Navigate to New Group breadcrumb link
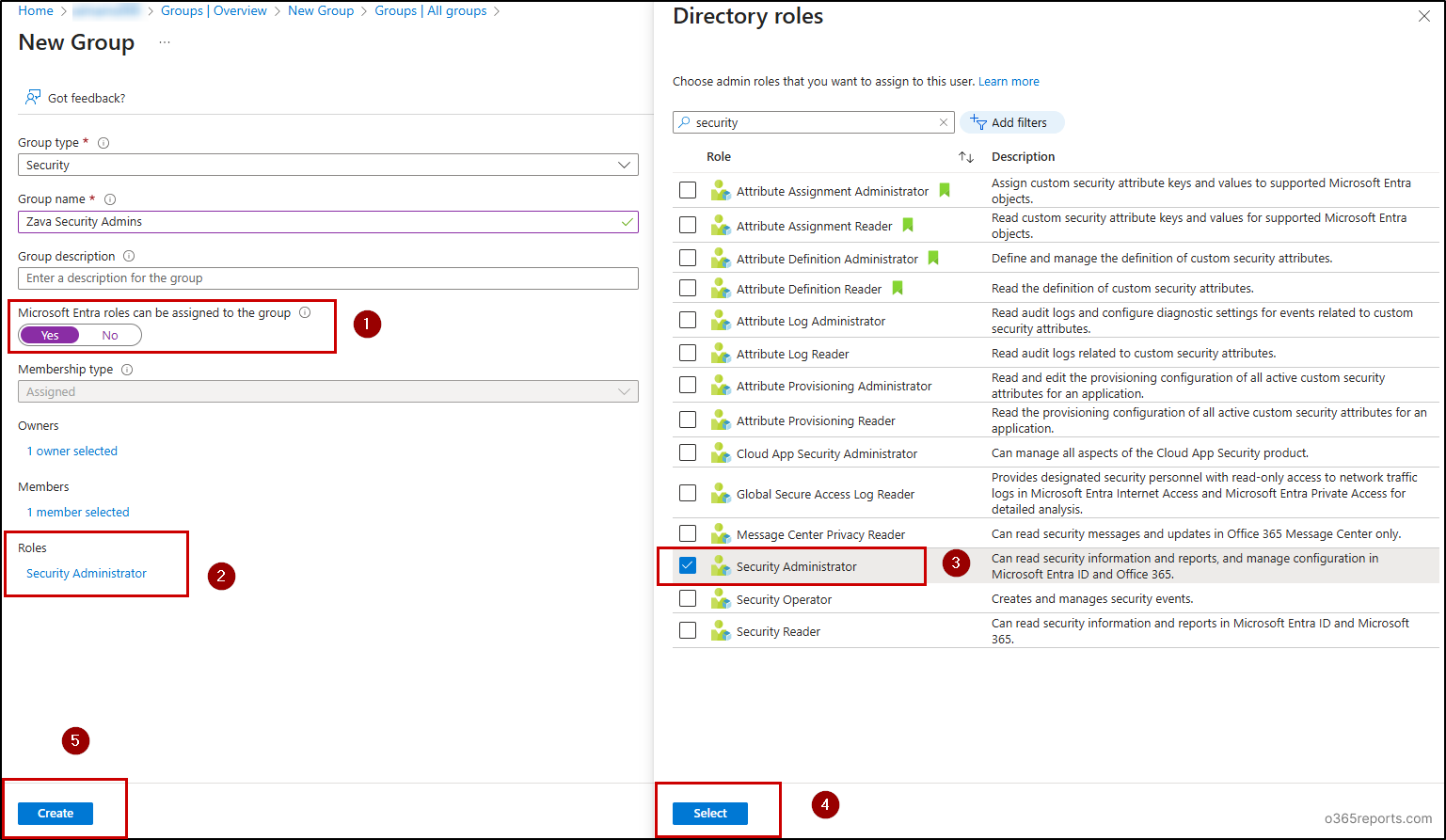The image size is (1446, 840). [321, 11]
